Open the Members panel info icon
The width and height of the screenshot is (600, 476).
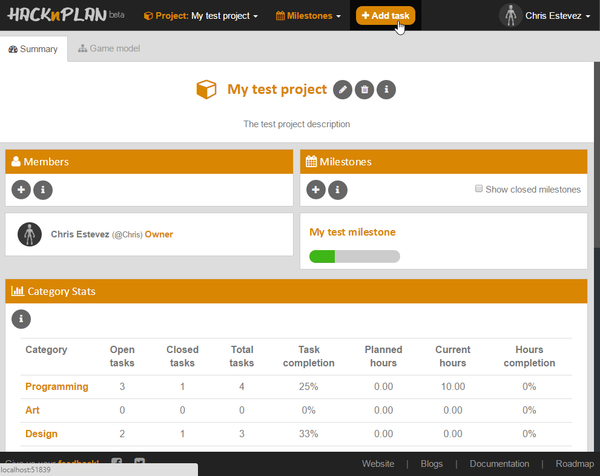point(43,190)
